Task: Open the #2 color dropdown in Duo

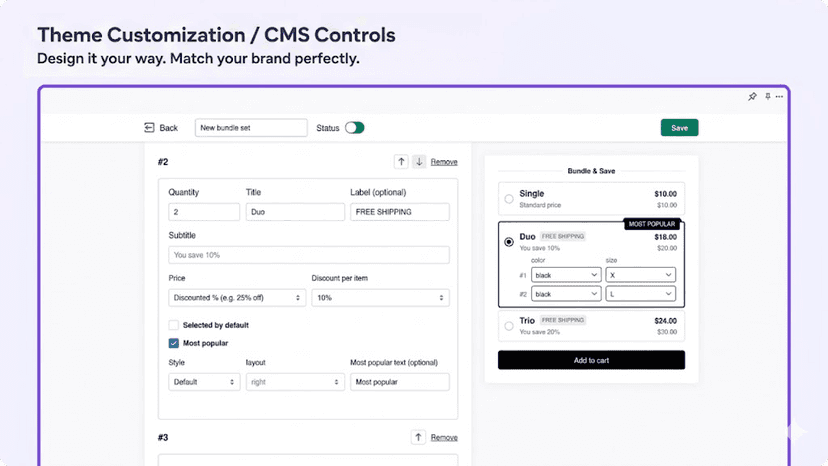Action: (x=566, y=294)
